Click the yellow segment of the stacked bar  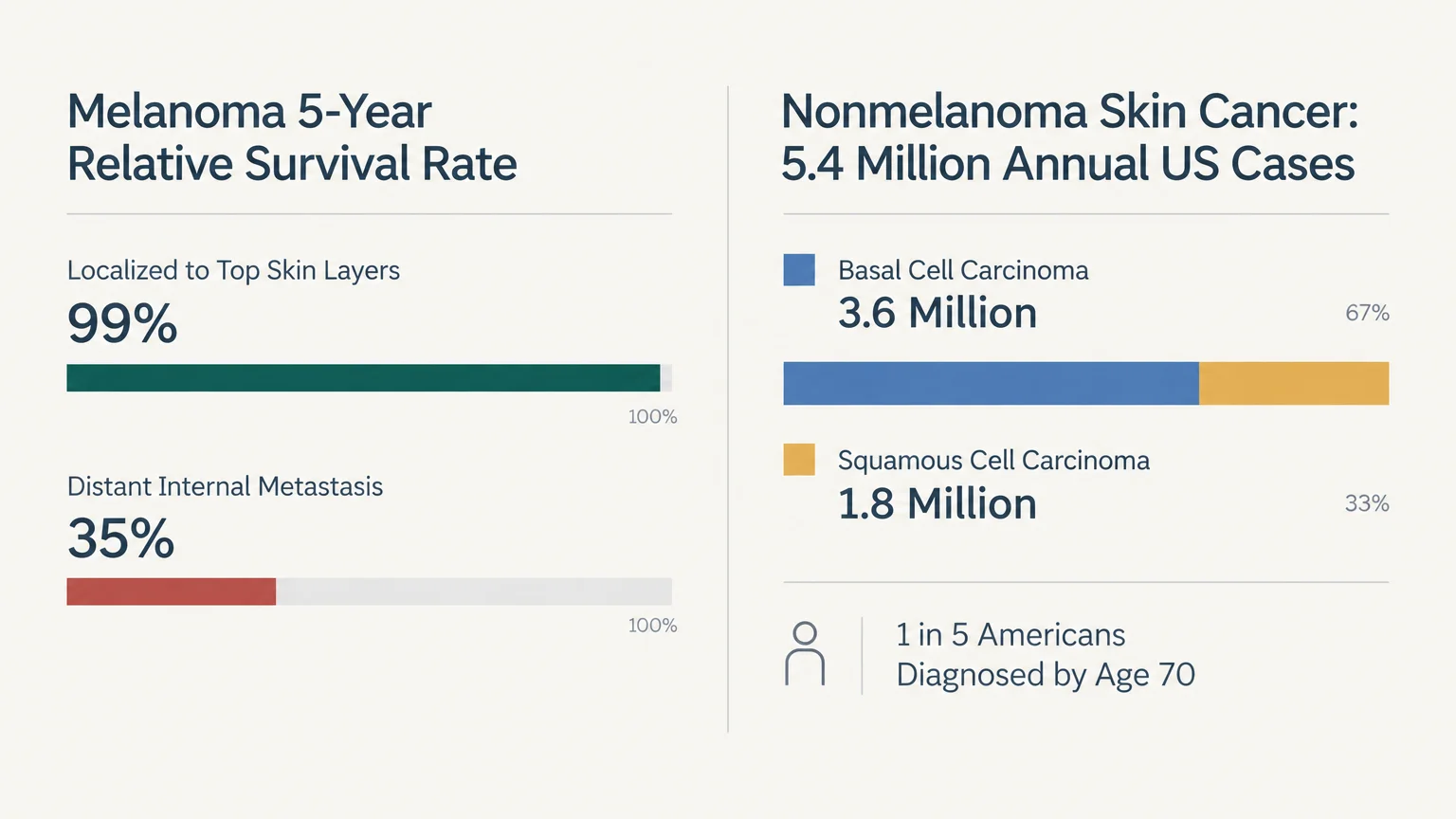click(1294, 383)
